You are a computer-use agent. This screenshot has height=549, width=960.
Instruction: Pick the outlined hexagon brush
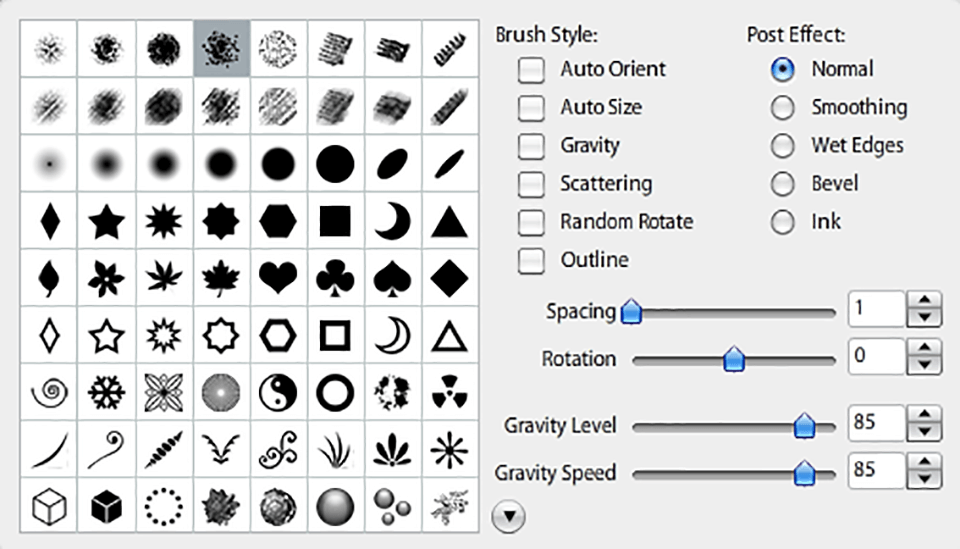point(278,335)
